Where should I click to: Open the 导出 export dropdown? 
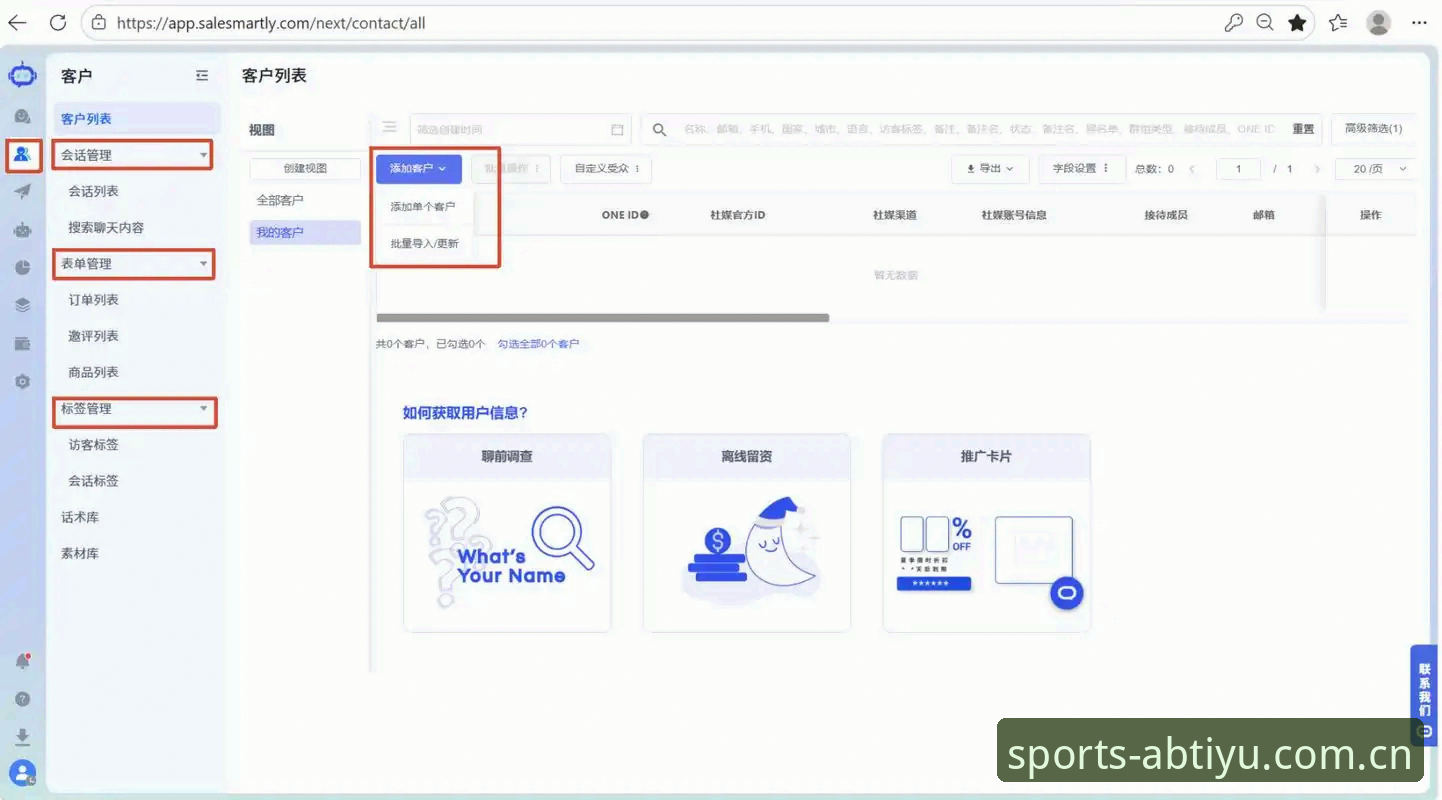990,169
